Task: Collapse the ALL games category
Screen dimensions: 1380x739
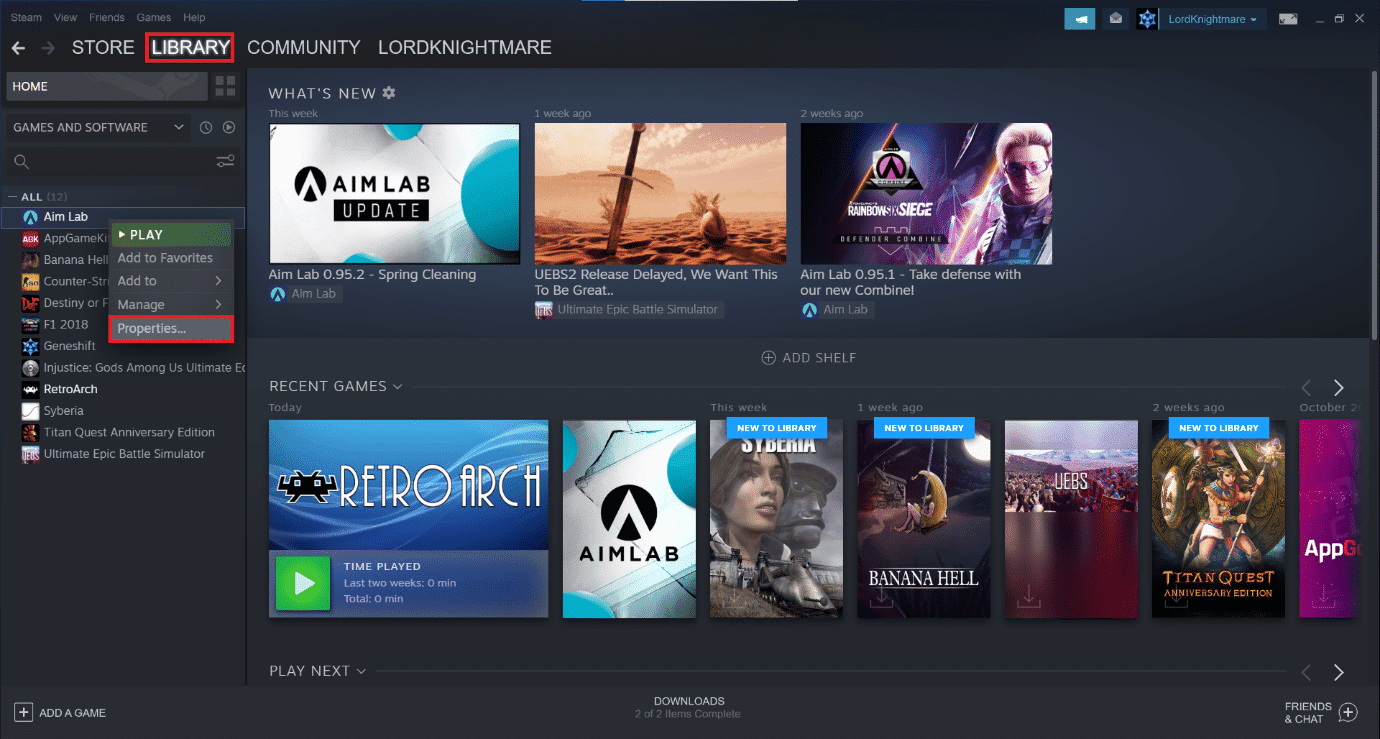Action: pyautogui.click(x=12, y=197)
